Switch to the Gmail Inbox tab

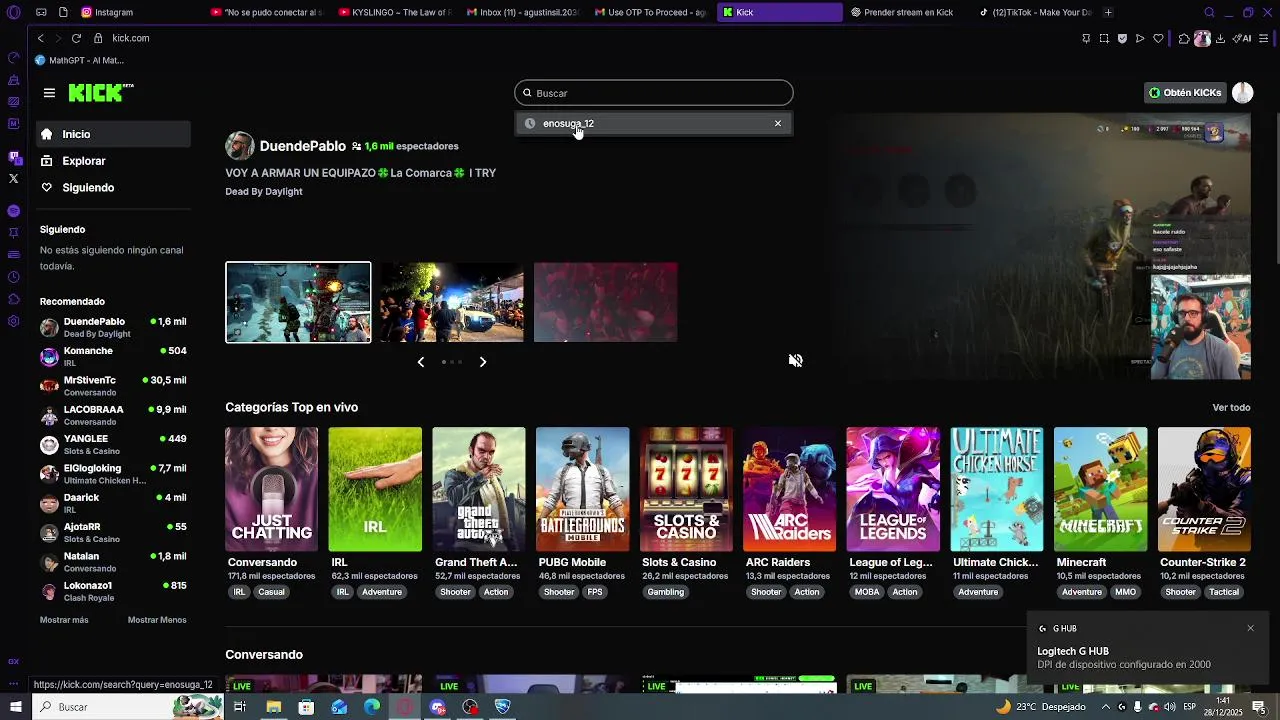click(523, 12)
